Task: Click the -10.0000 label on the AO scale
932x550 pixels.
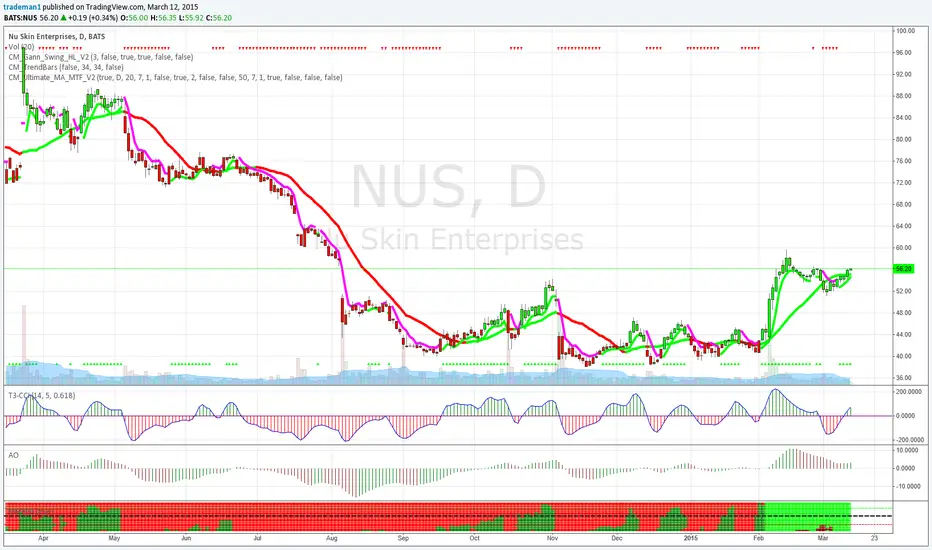Action: pos(908,486)
